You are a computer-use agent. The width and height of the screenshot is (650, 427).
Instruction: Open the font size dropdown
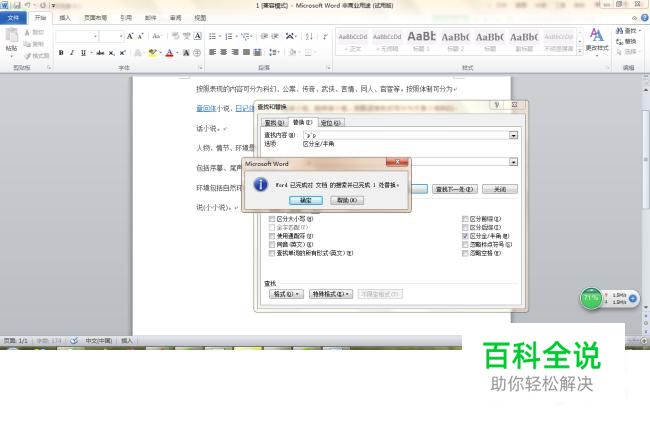121,36
